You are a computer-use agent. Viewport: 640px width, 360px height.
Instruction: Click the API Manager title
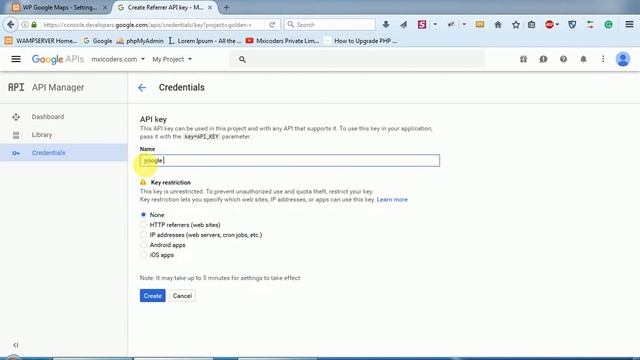58,87
